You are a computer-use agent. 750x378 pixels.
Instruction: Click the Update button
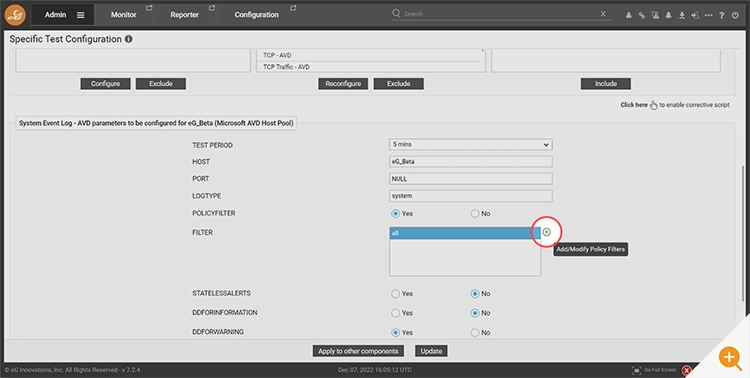[x=431, y=351]
